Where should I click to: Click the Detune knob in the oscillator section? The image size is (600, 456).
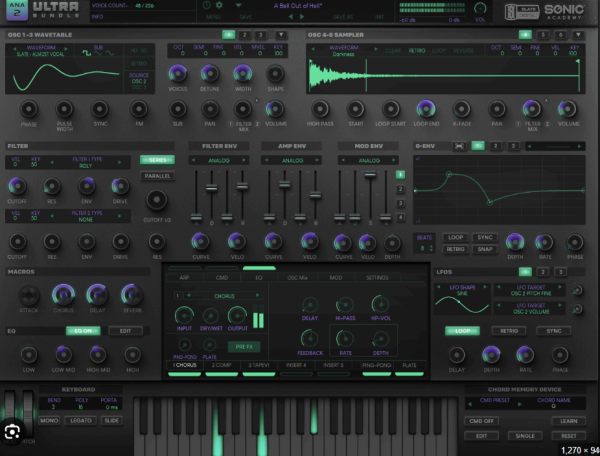click(x=209, y=74)
